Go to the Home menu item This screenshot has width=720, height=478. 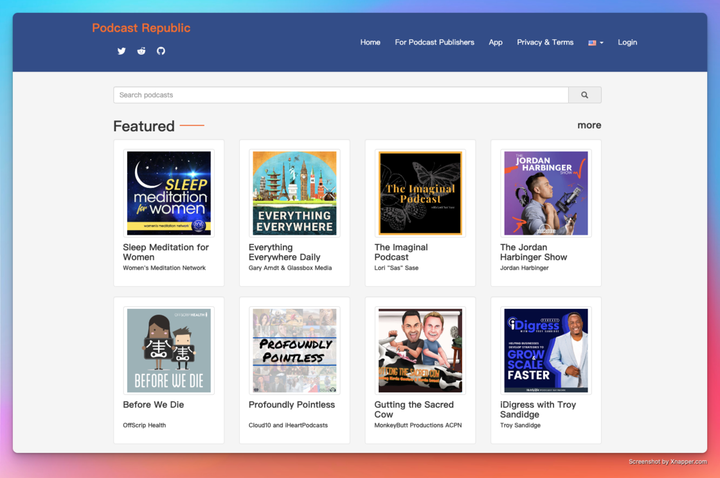click(x=370, y=43)
